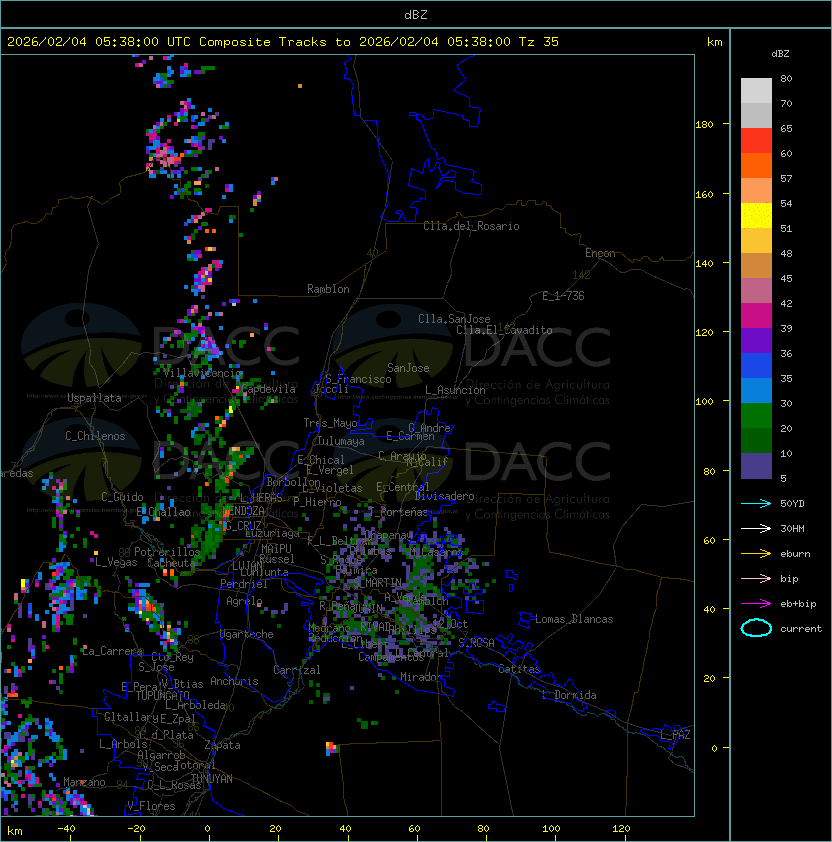832x842 pixels.
Task: Click the 'Lomas_Blancas' place label
Action: [x=574, y=619]
